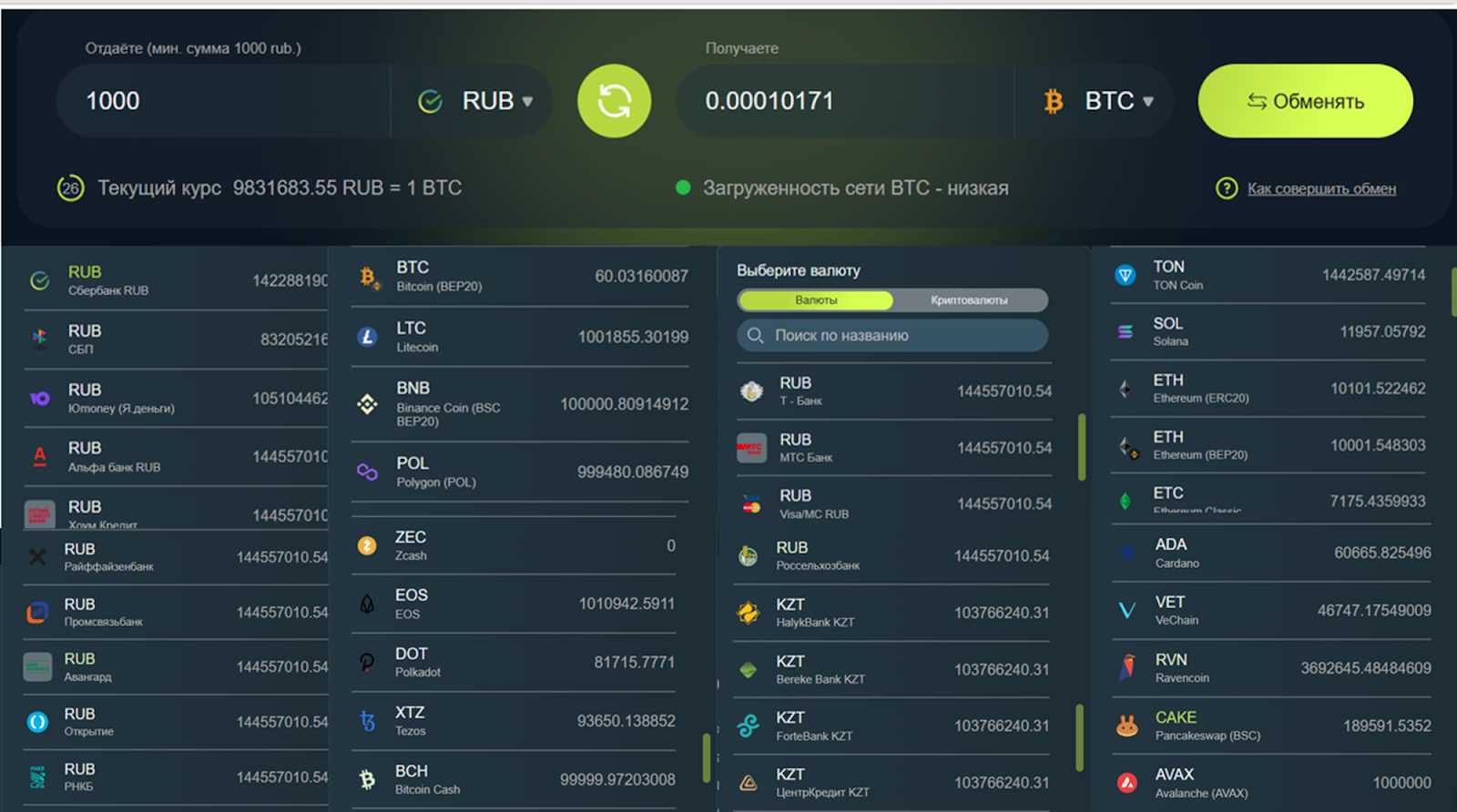Click the ЦентрКредит KZT logo icon
The height and width of the screenshot is (812, 1457).
[x=748, y=782]
